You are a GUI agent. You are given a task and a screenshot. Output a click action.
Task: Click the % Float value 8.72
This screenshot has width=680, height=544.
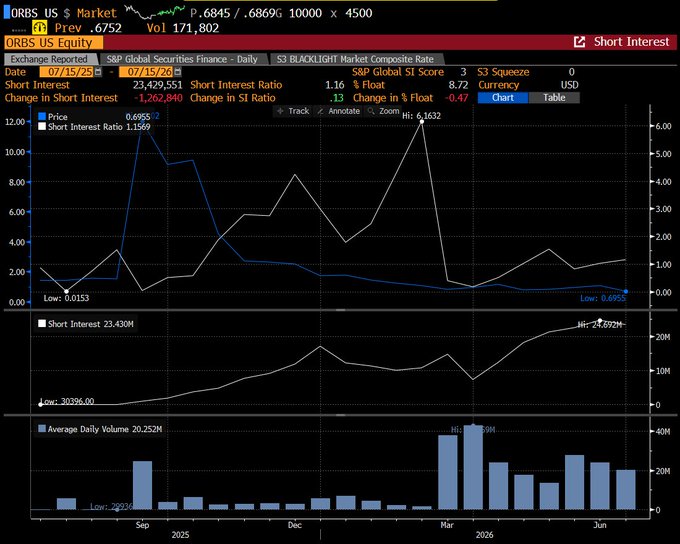pos(458,85)
